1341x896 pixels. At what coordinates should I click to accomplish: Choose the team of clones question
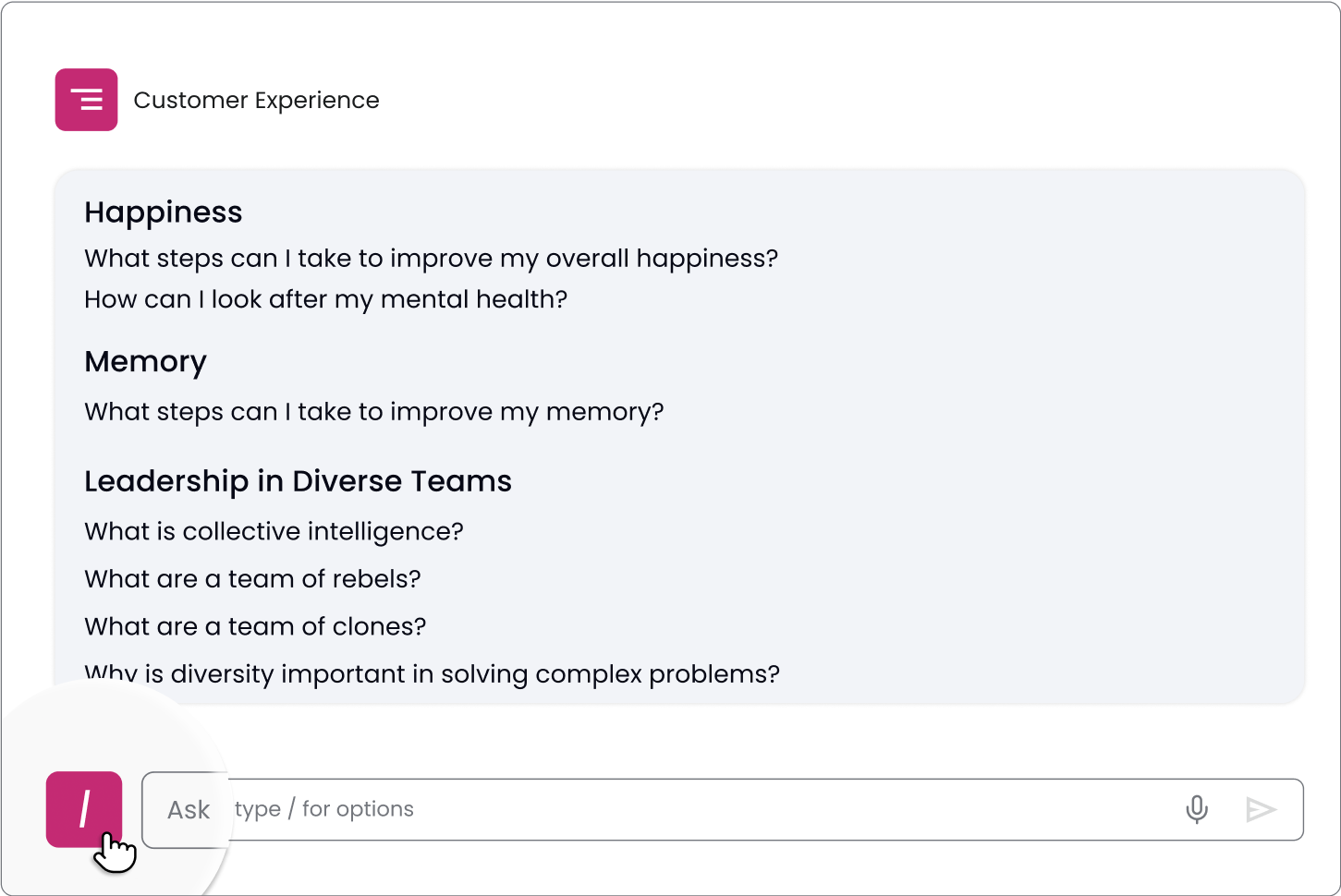click(x=255, y=627)
